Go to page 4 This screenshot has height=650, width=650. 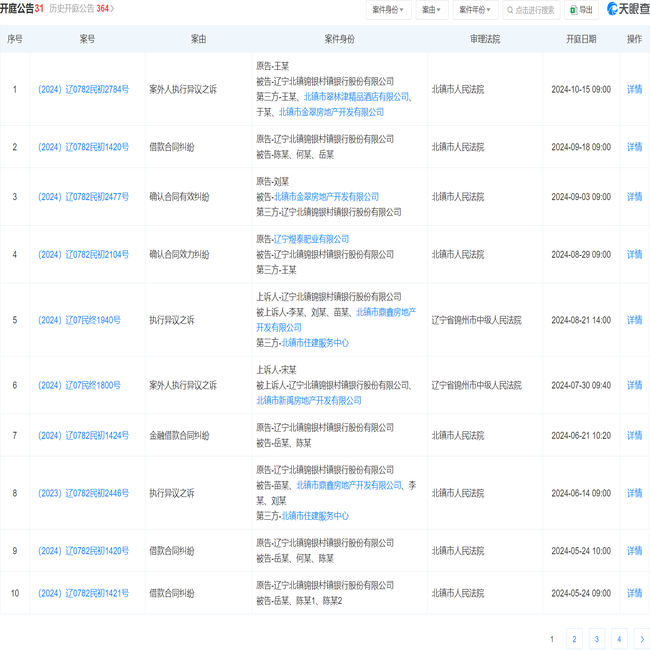click(x=619, y=639)
